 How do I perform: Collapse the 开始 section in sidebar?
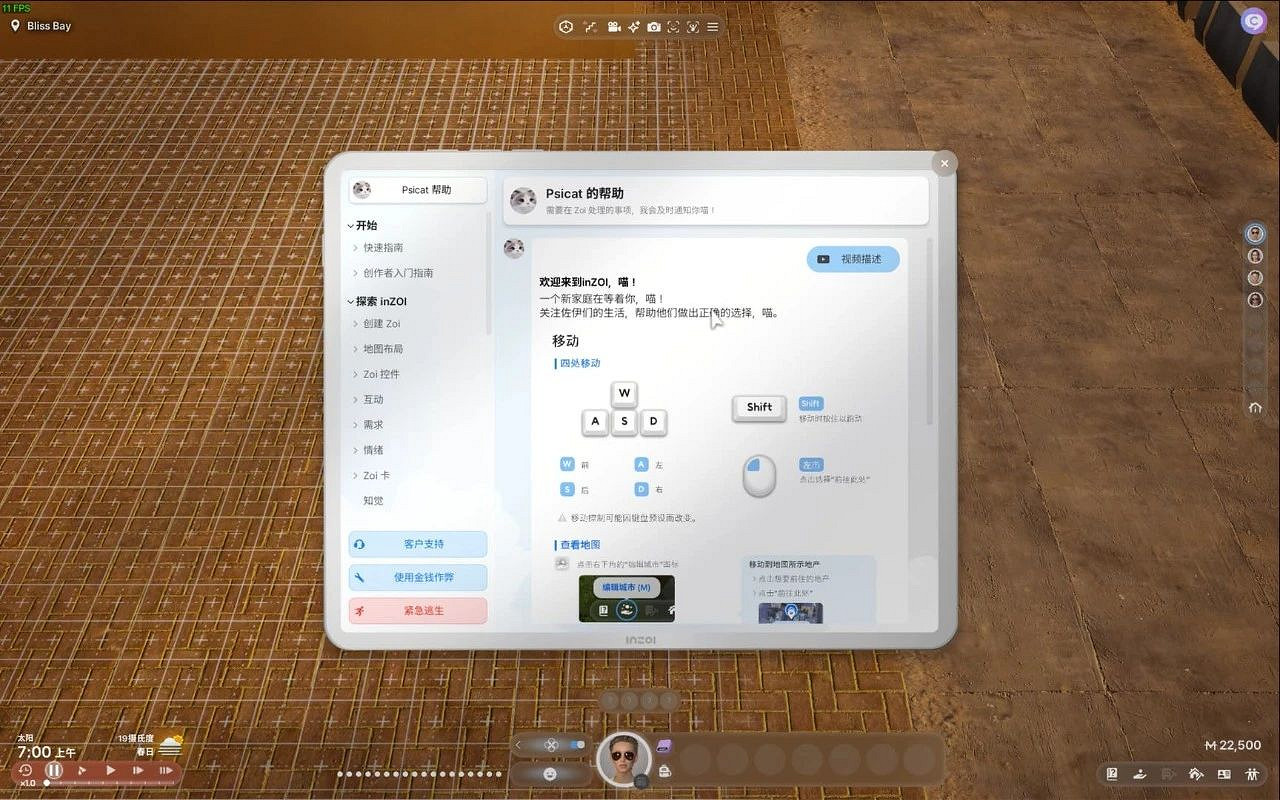point(351,226)
